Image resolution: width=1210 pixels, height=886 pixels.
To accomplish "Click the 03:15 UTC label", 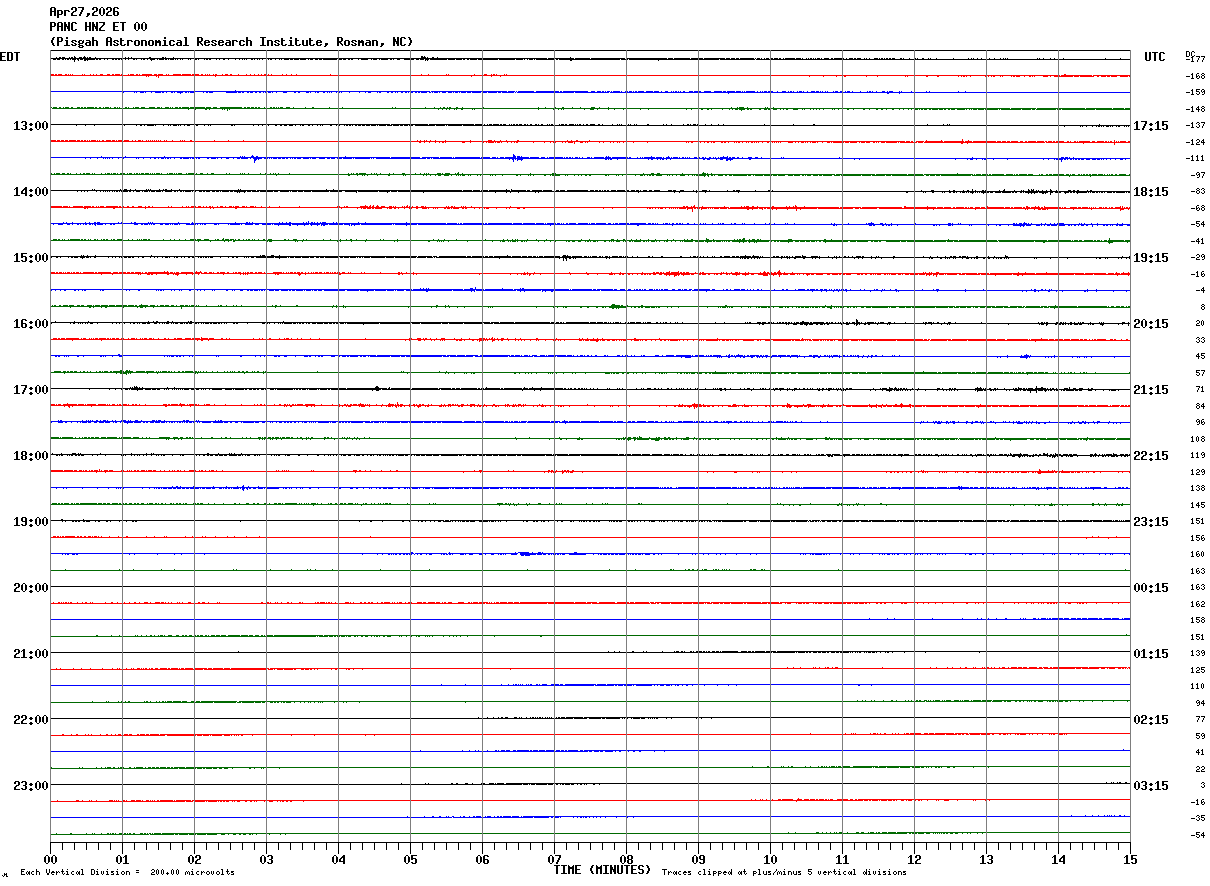I will tap(1151, 786).
